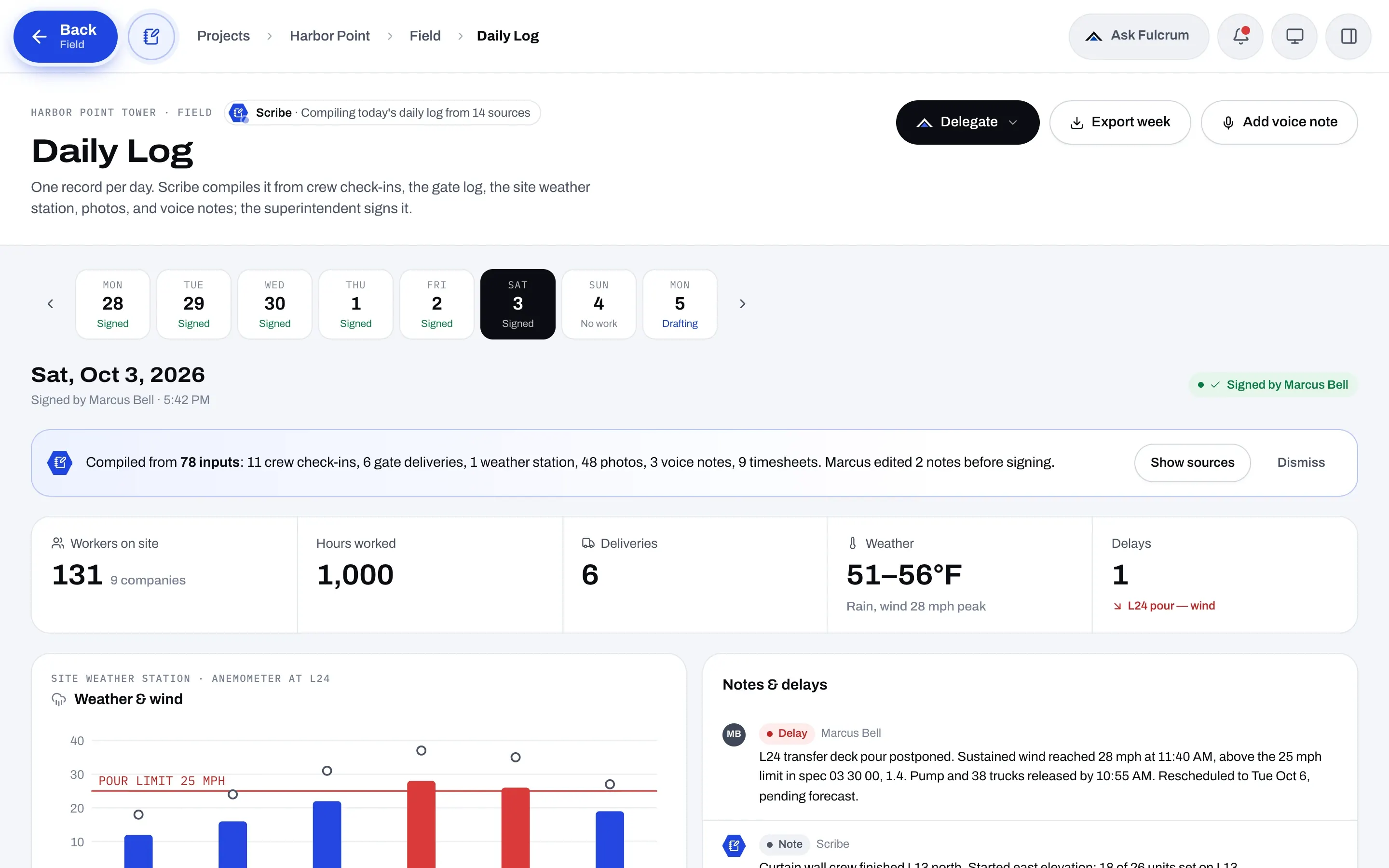1389x868 pixels.
Task: Dismiss the compiled inputs banner
Action: (x=1301, y=463)
